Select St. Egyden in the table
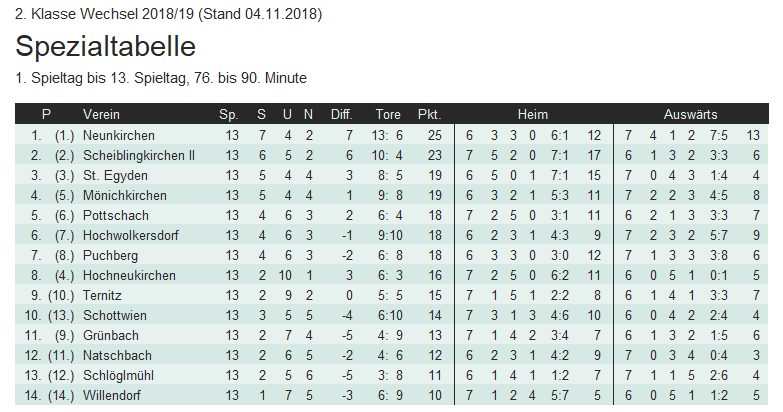783x412 pixels. (x=111, y=175)
